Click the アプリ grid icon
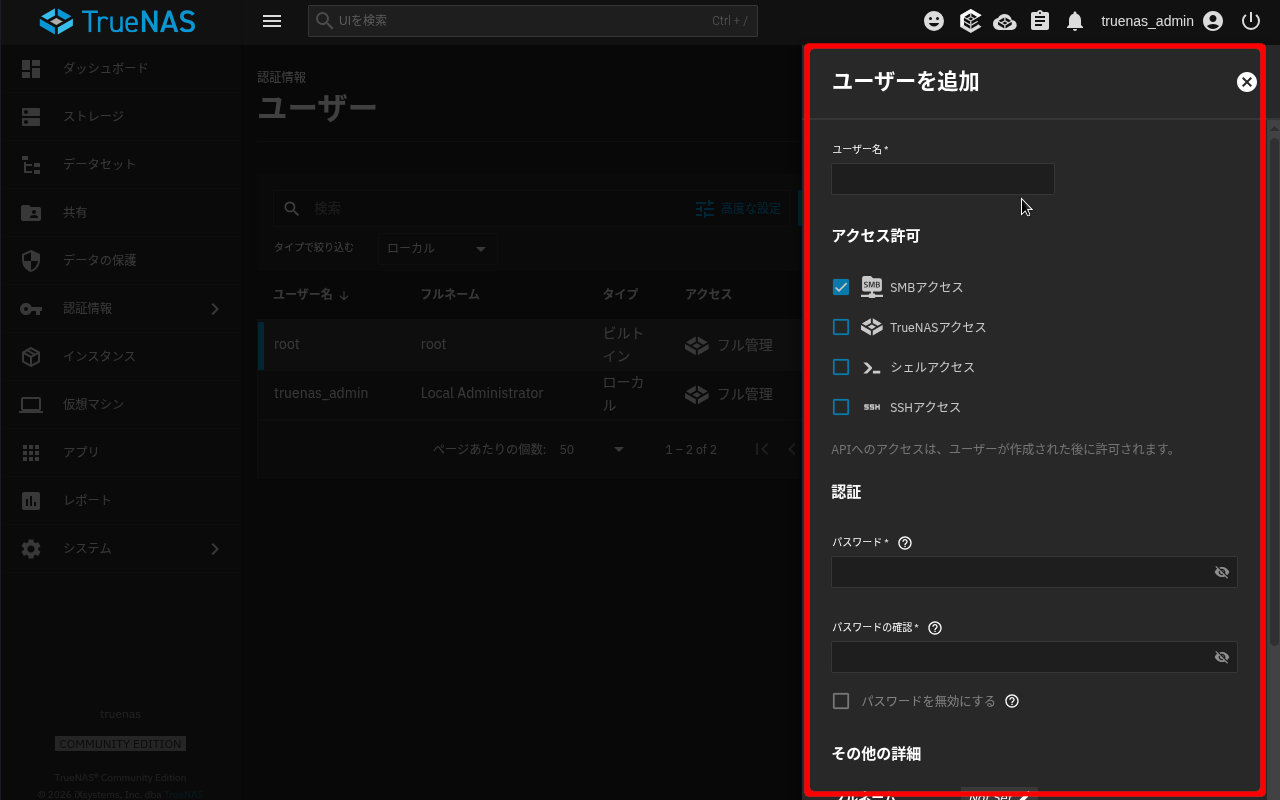The image size is (1280, 800). click(x=31, y=452)
